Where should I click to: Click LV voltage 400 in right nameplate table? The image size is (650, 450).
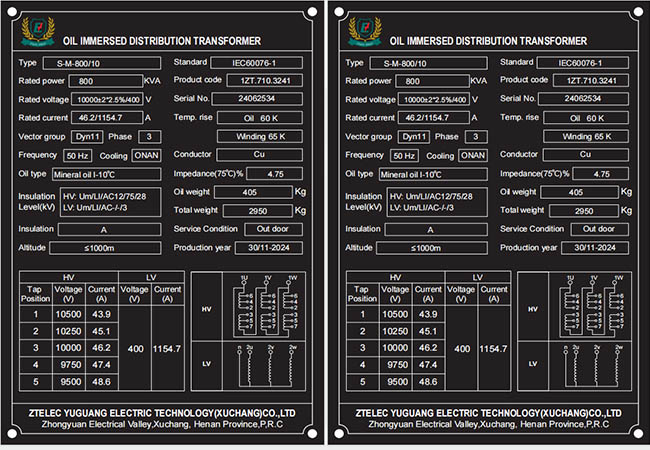[462, 349]
